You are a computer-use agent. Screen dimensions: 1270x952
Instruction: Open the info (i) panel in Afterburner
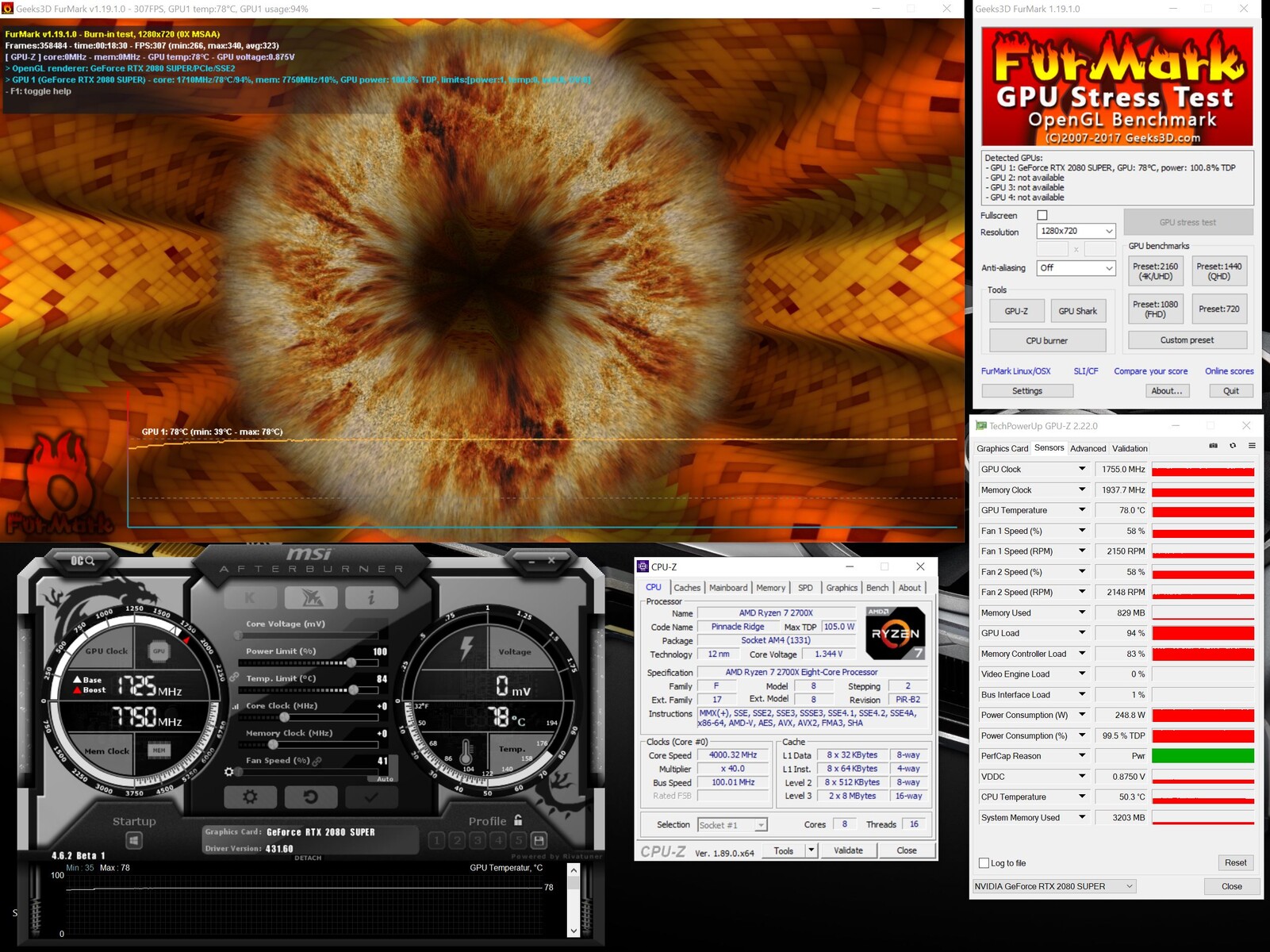[x=371, y=597]
